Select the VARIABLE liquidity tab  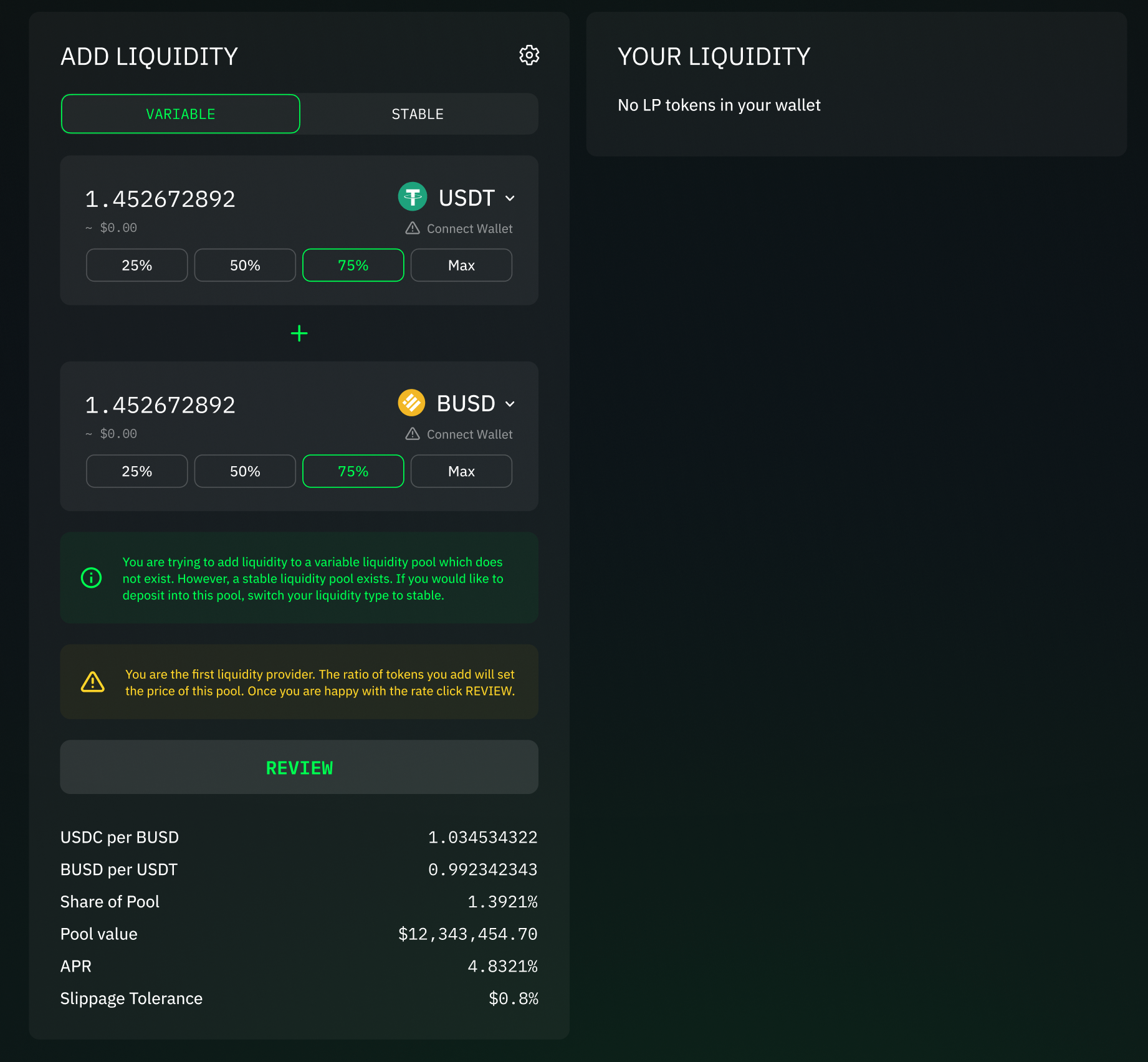(x=180, y=114)
